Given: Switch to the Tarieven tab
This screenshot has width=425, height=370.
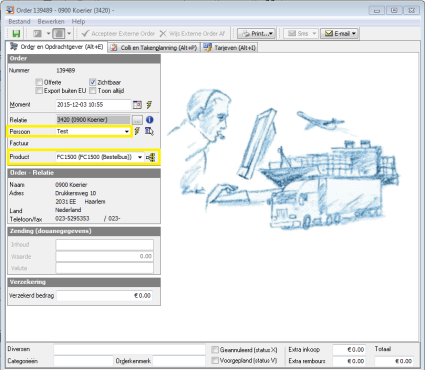Looking at the screenshot, I should point(230,48).
